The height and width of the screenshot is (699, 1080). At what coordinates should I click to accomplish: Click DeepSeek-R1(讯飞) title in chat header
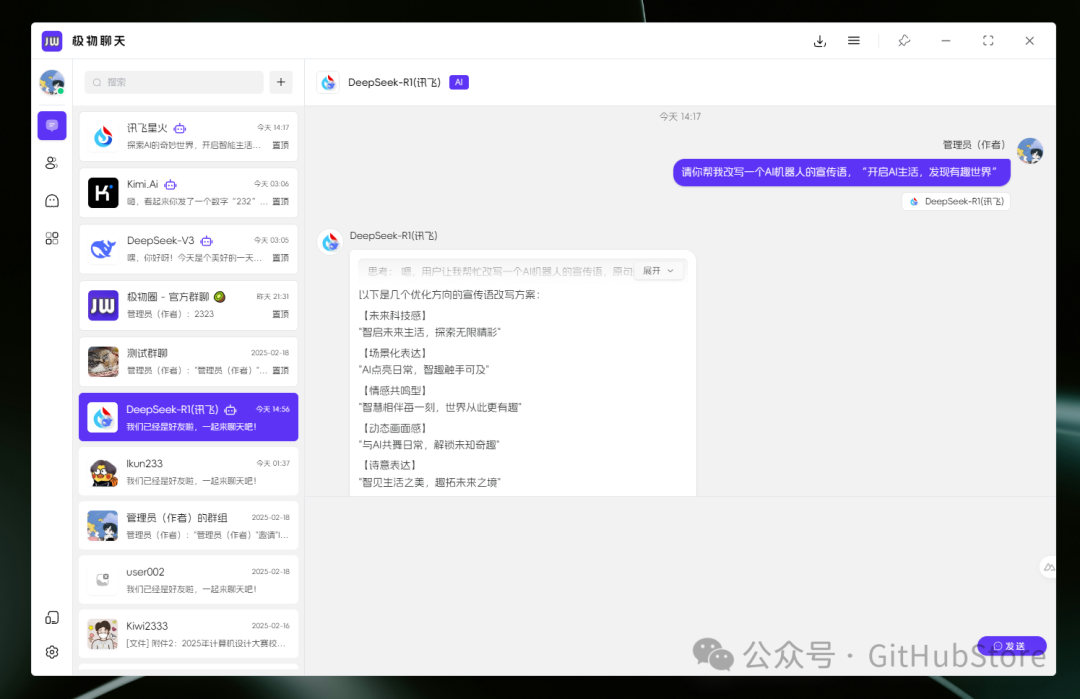394,82
